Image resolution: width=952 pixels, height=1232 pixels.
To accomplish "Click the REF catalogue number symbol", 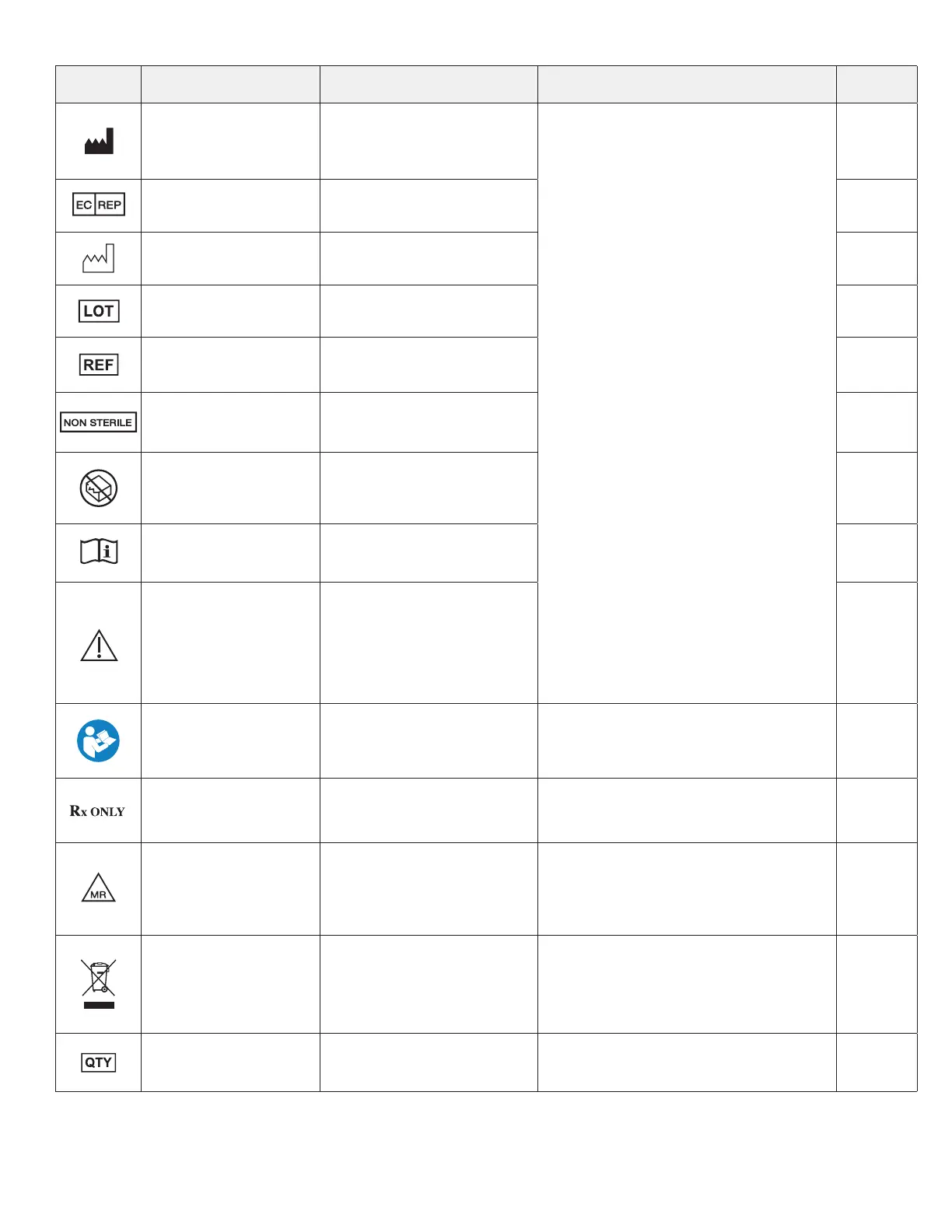I will click(99, 364).
